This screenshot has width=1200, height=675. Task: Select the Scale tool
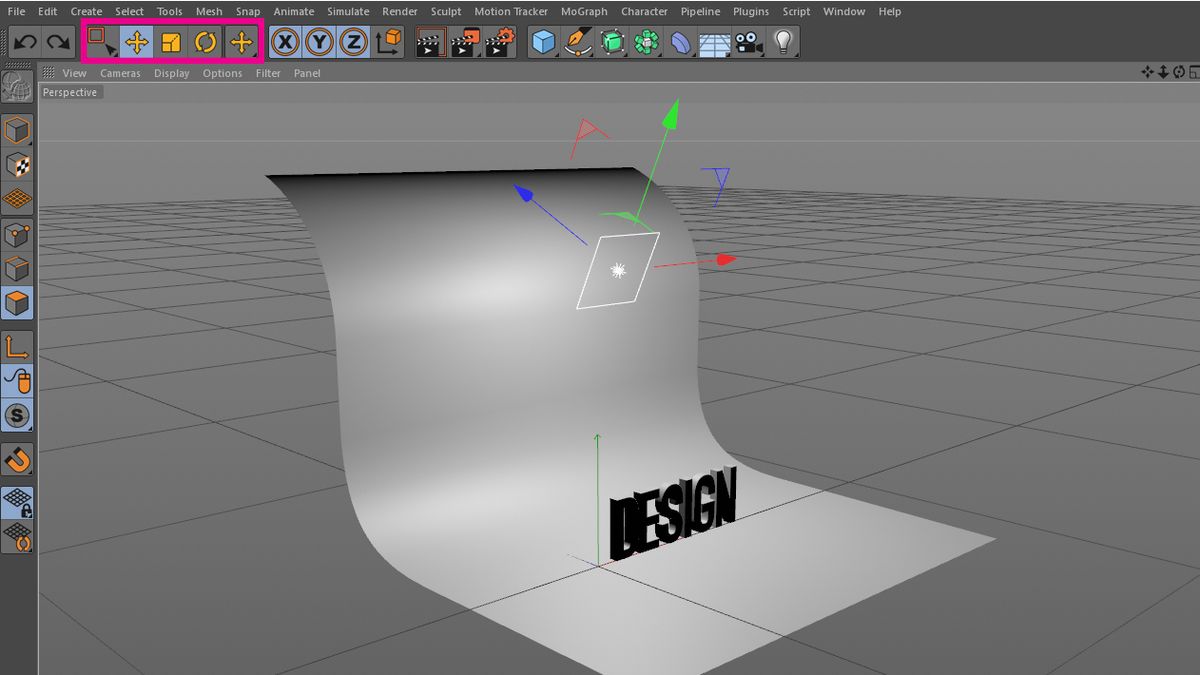[172, 40]
